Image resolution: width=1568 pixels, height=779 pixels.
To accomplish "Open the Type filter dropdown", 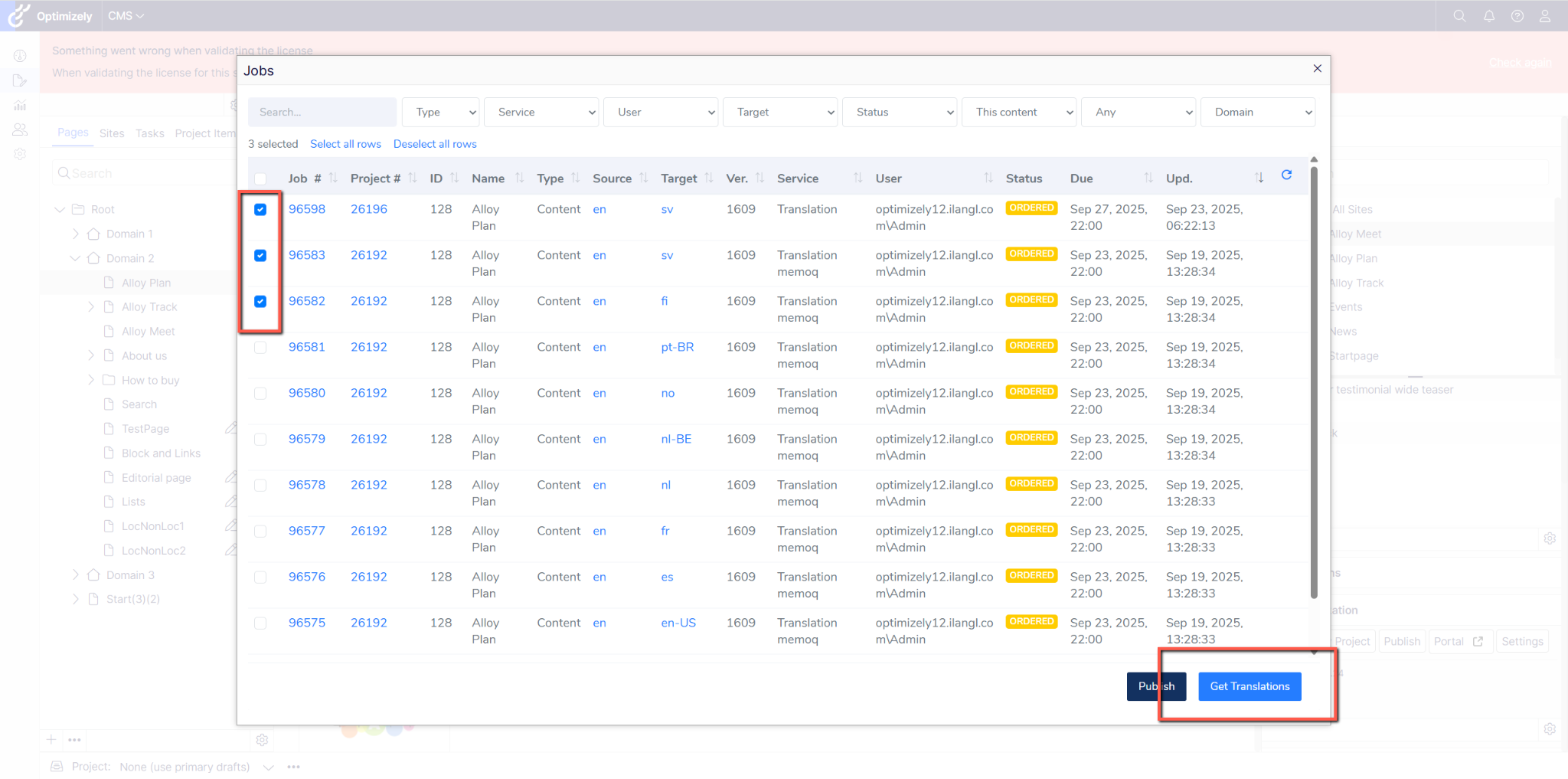I will coord(441,112).
